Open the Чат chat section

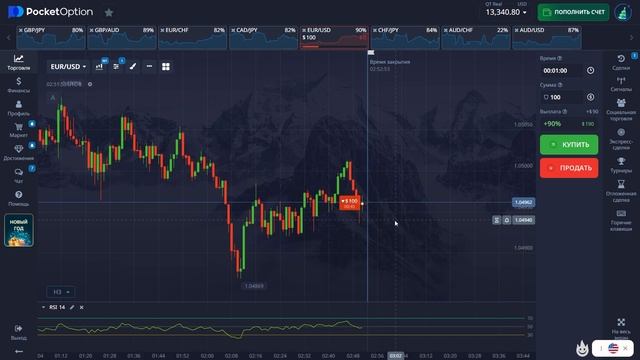(x=18, y=176)
